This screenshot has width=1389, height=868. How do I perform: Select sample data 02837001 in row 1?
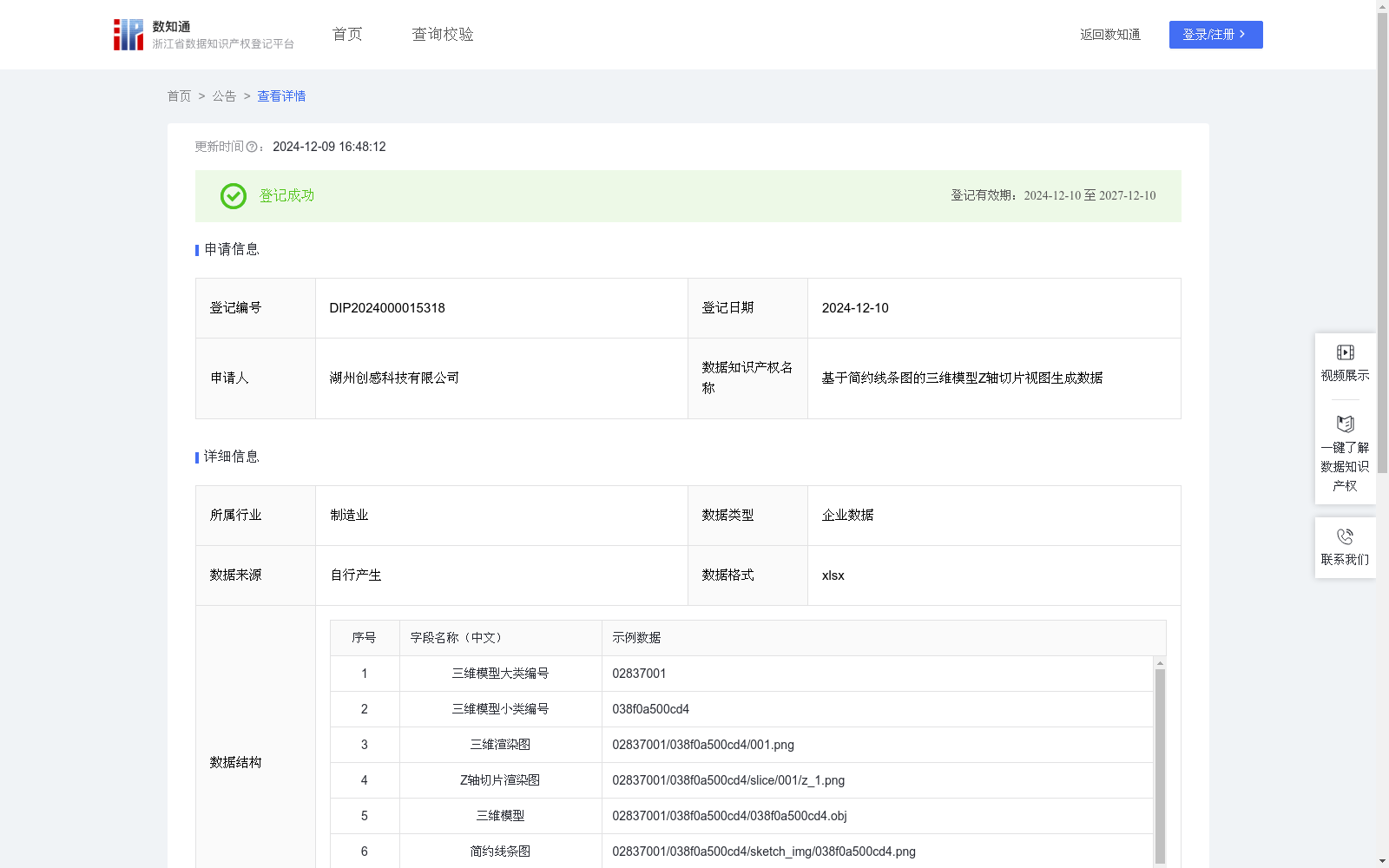(x=639, y=674)
